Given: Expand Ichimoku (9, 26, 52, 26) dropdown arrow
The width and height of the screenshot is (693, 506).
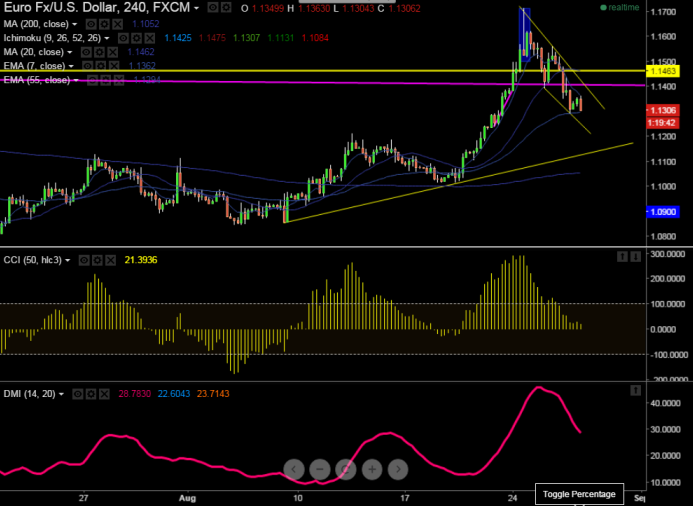Looking at the screenshot, I should 107,38.
